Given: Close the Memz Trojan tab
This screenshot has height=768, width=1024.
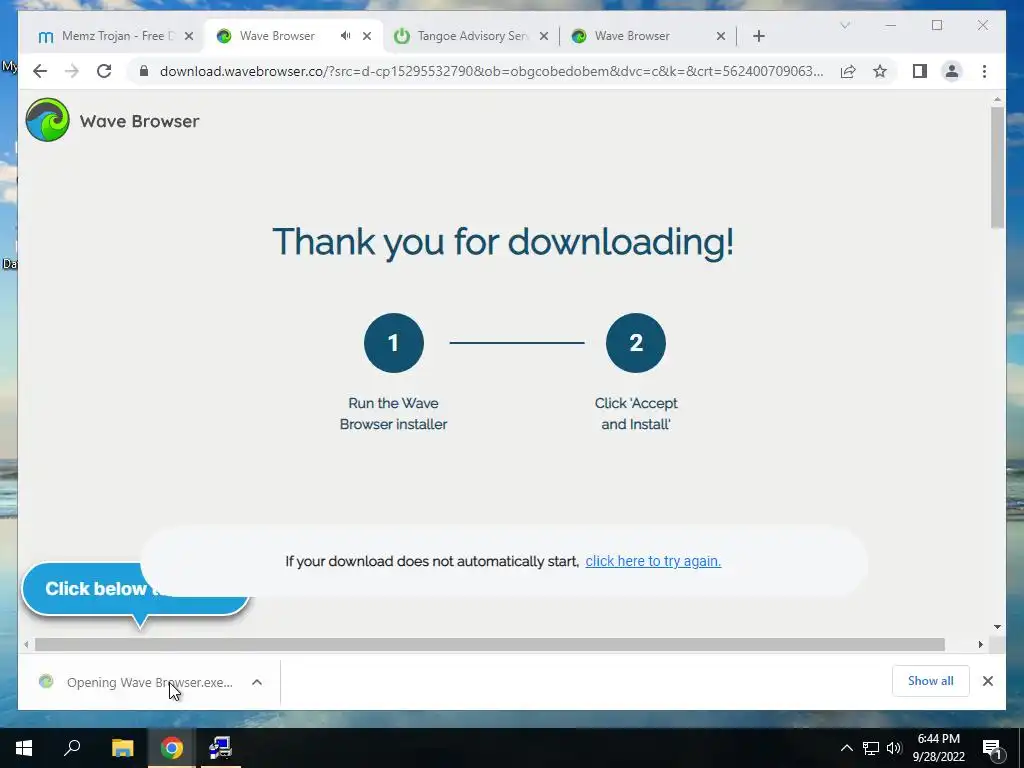Looking at the screenshot, I should [189, 36].
